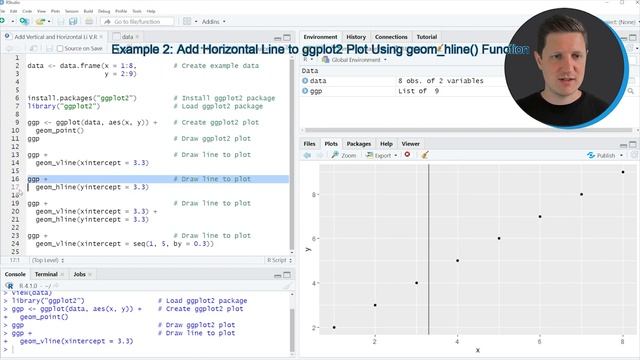Image resolution: width=640 pixels, height=360 pixels.
Task: Open the Tools menu
Action: [x=137, y=11]
